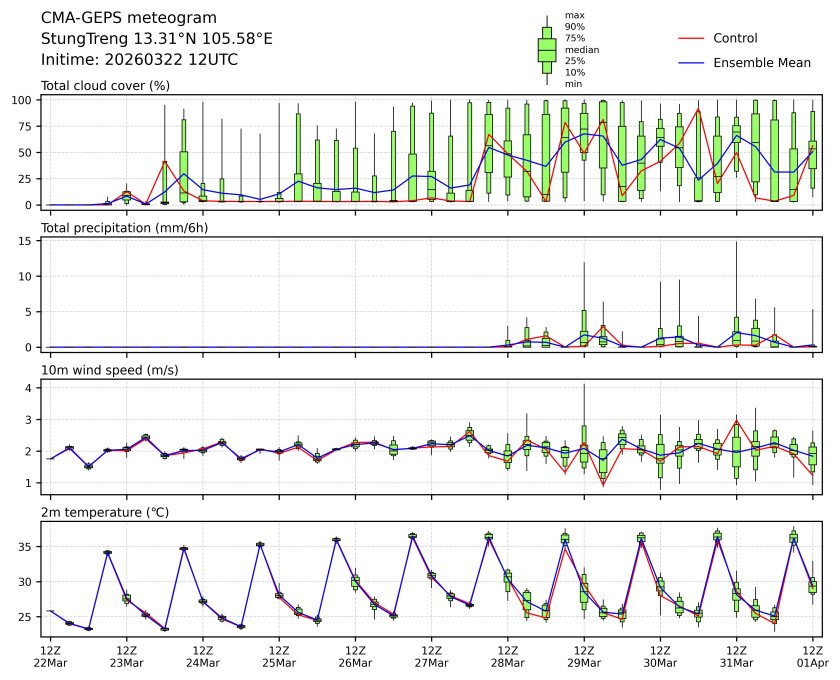Select the 01Apr tick on the time axis
The height and width of the screenshot is (680, 840).
[x=812, y=662]
